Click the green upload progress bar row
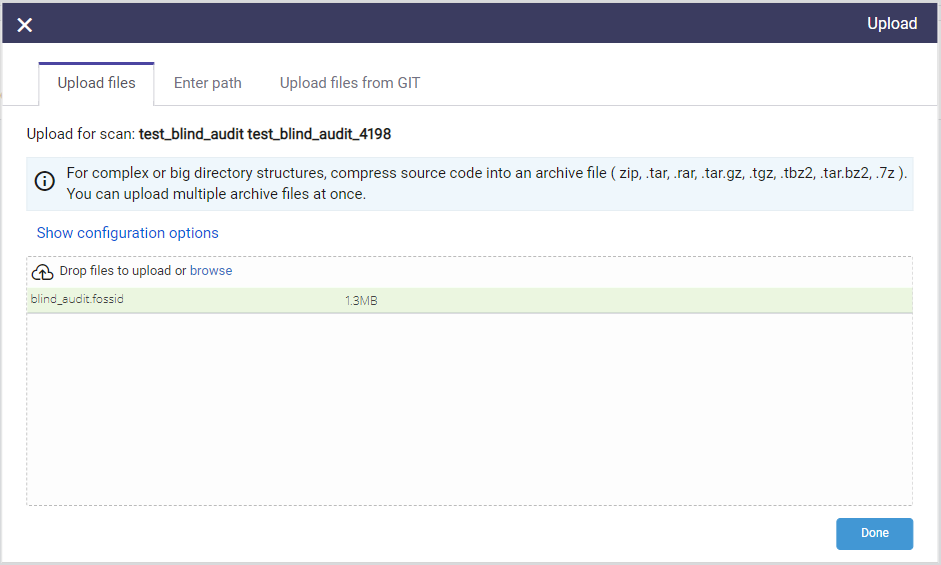941x565 pixels. [x=600, y=300]
